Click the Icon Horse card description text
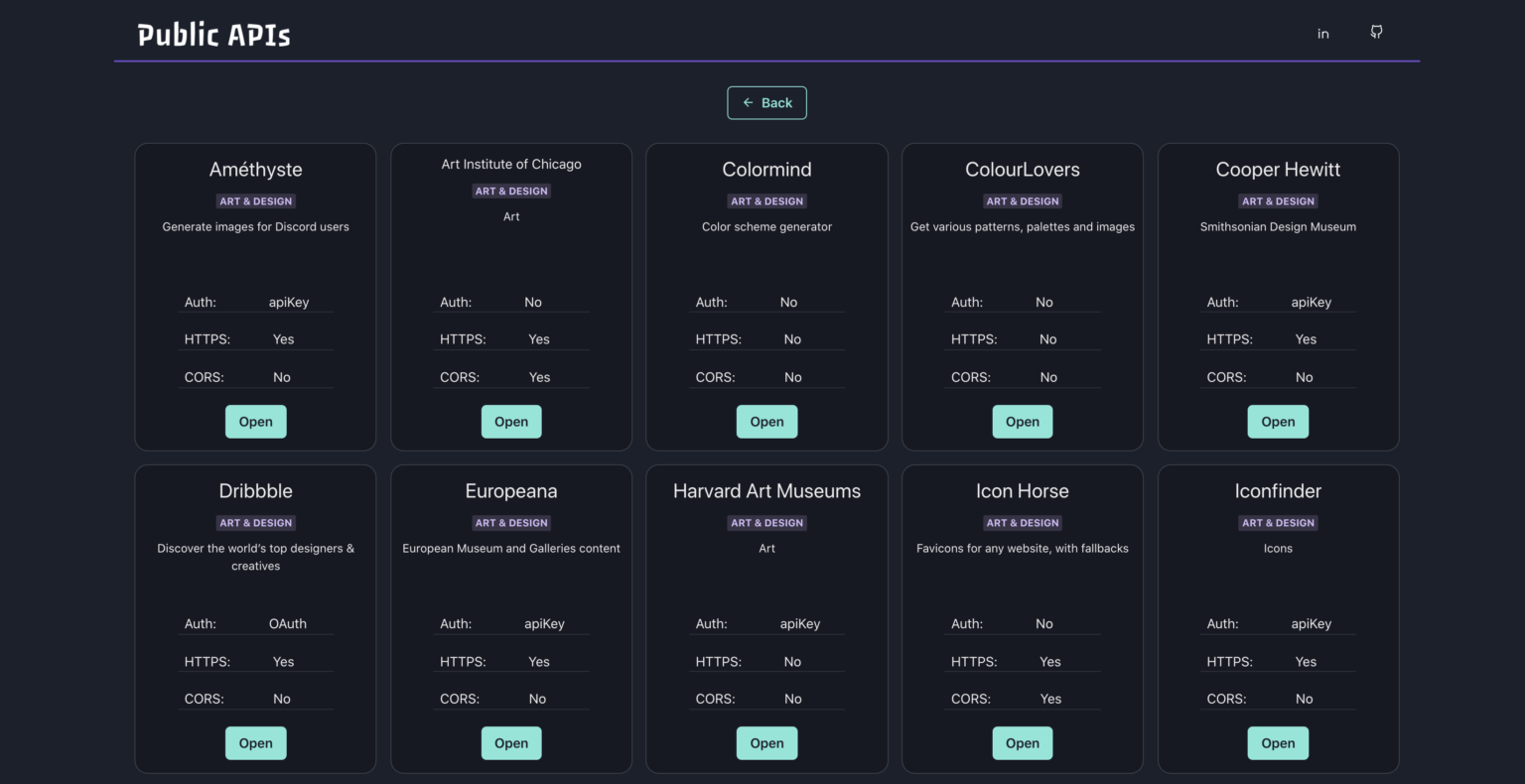This screenshot has height=784, width=1525. [x=1022, y=548]
